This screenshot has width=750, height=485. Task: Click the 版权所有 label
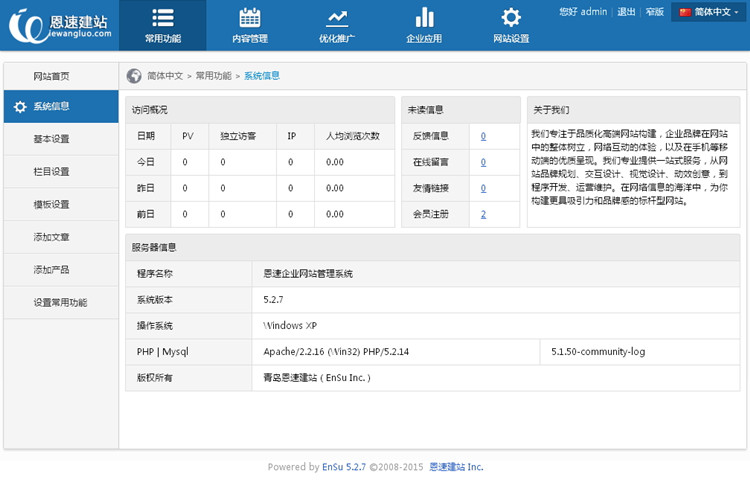pyautogui.click(x=154, y=378)
